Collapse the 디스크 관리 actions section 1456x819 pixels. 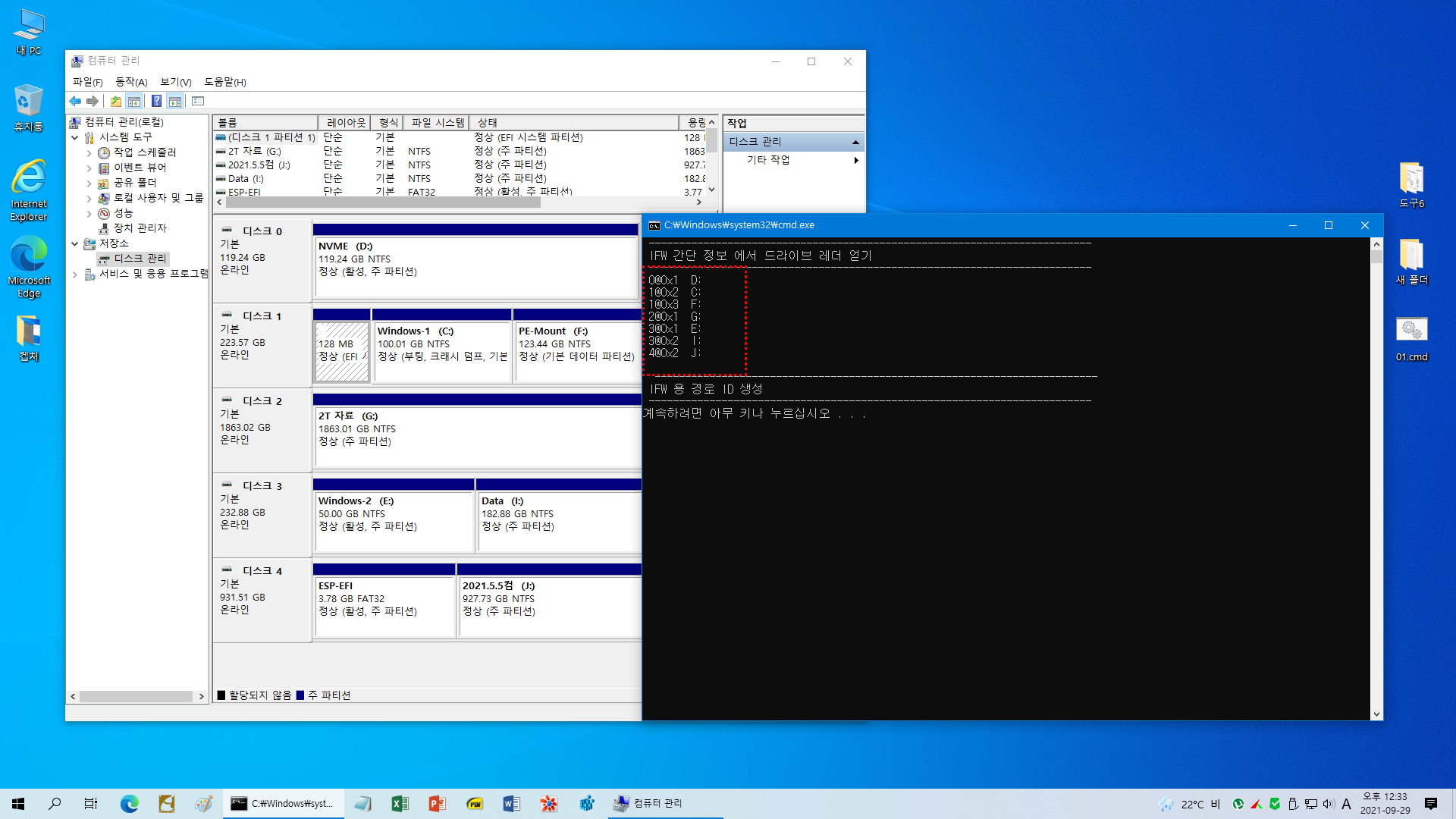coord(855,142)
